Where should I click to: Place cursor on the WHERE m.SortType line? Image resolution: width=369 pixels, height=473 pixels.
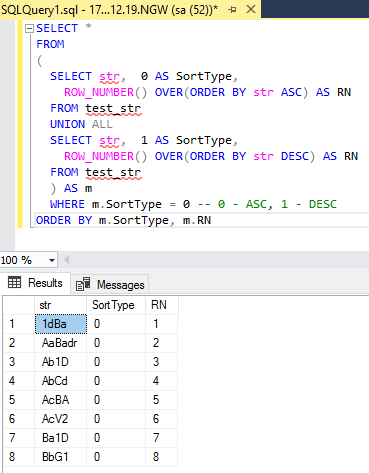(x=193, y=204)
